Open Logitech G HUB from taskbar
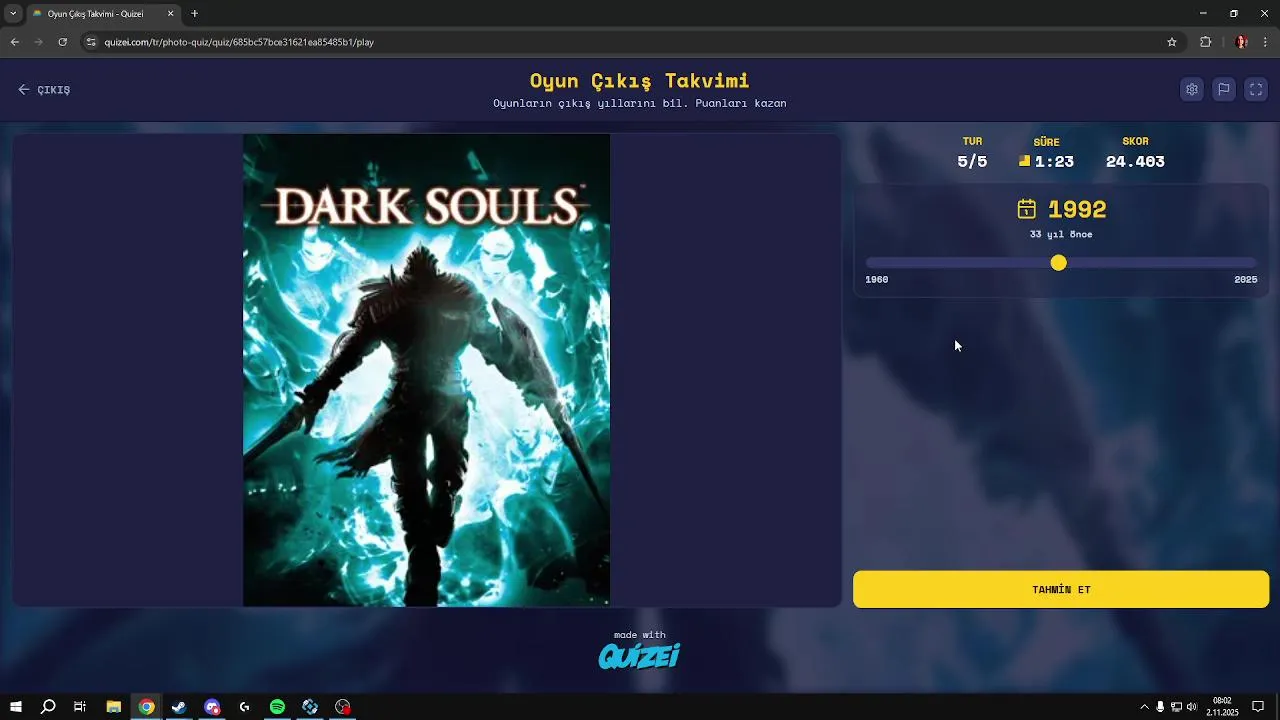The width and height of the screenshot is (1280, 720). point(245,707)
